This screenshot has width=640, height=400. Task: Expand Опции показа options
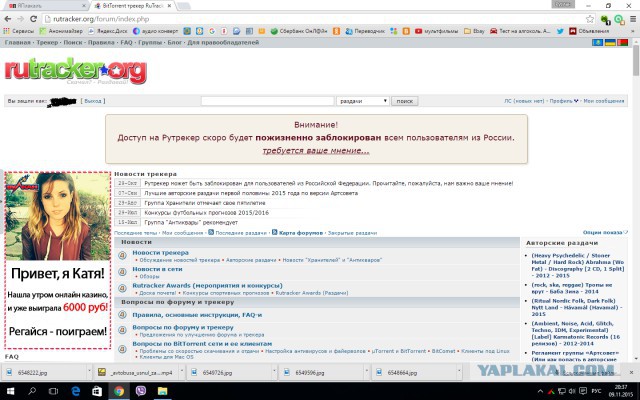pos(605,232)
